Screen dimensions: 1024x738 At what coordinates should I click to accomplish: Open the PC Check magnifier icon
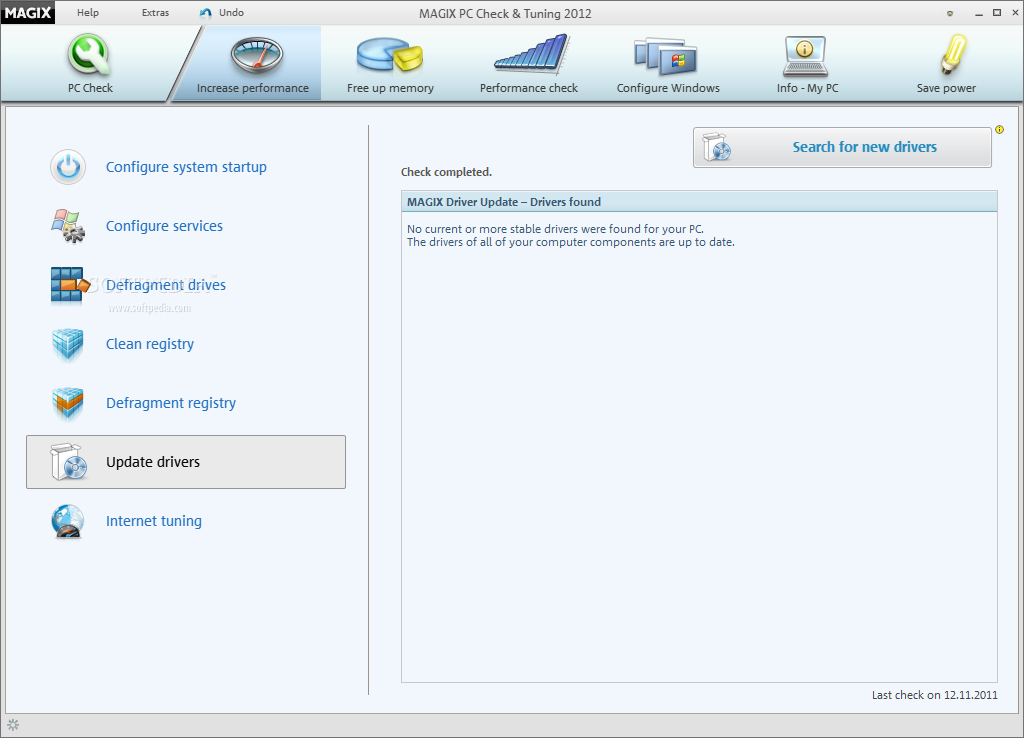[89, 55]
